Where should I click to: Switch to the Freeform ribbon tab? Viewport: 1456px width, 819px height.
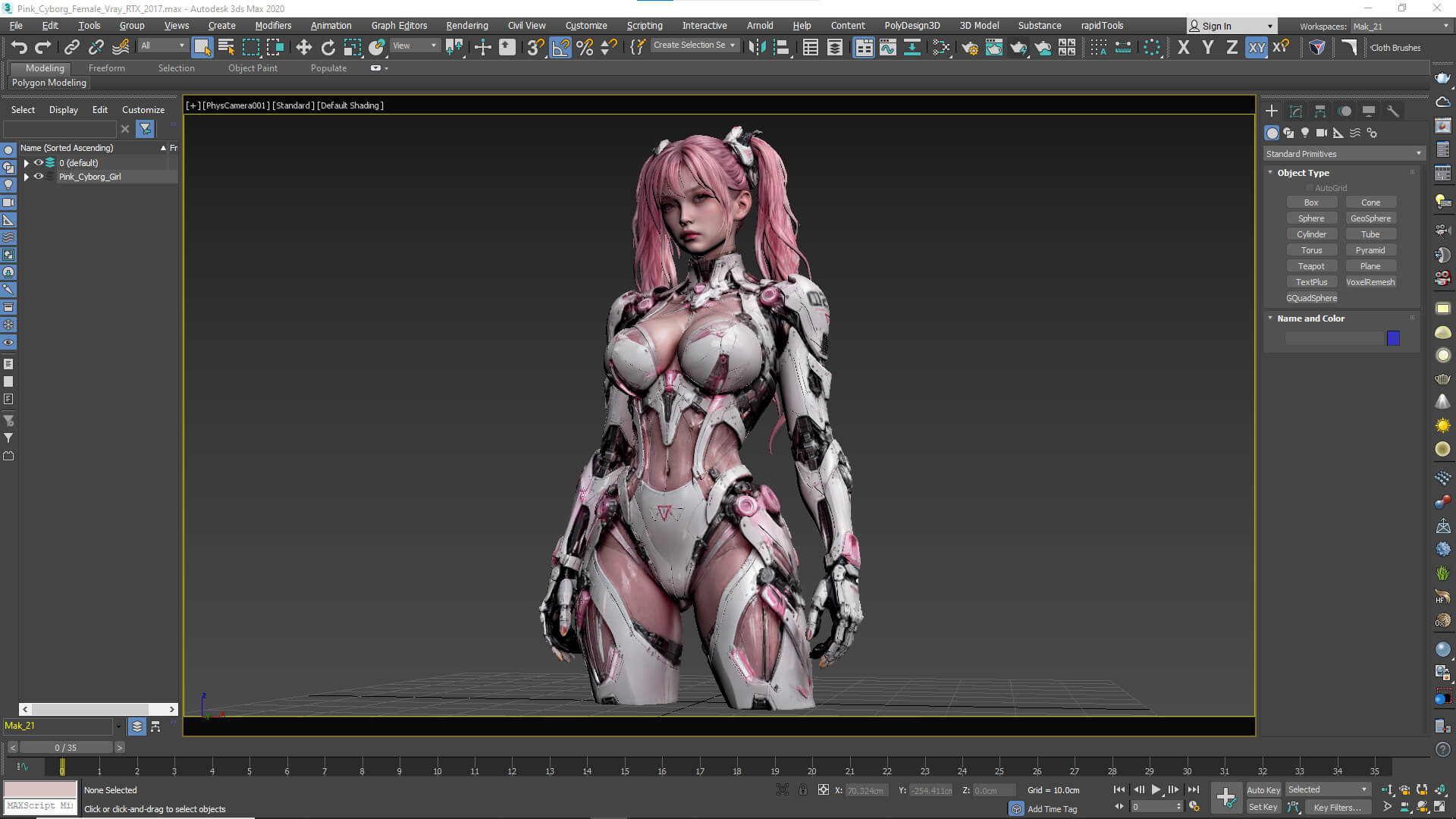coord(106,68)
